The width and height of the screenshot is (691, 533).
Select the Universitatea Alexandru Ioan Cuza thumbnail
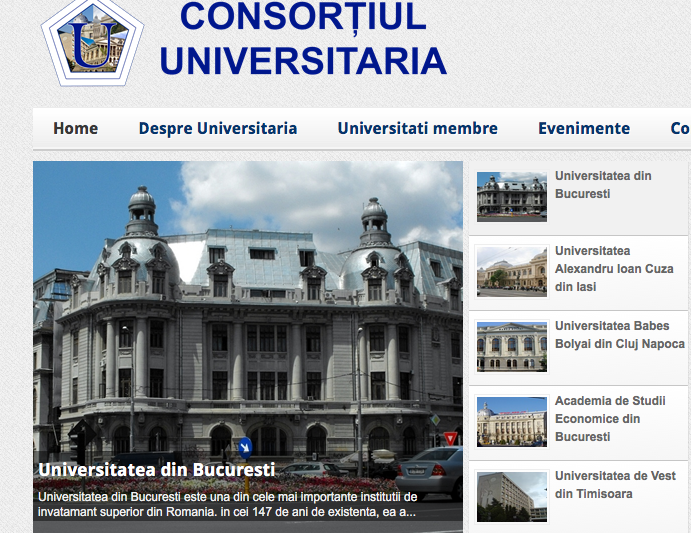tap(511, 271)
